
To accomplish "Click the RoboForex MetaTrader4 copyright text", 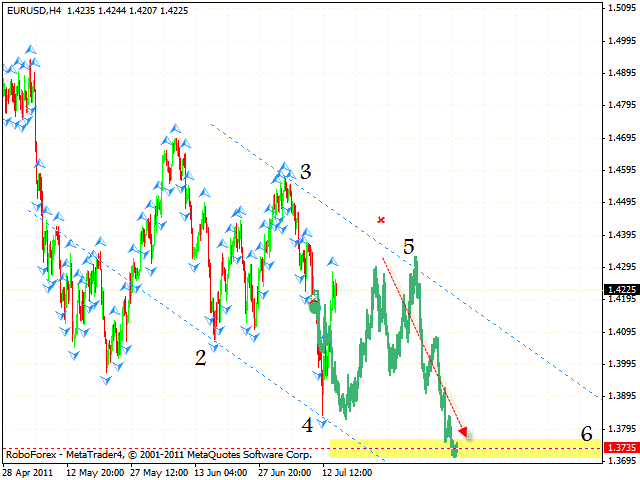I will [x=157, y=454].
